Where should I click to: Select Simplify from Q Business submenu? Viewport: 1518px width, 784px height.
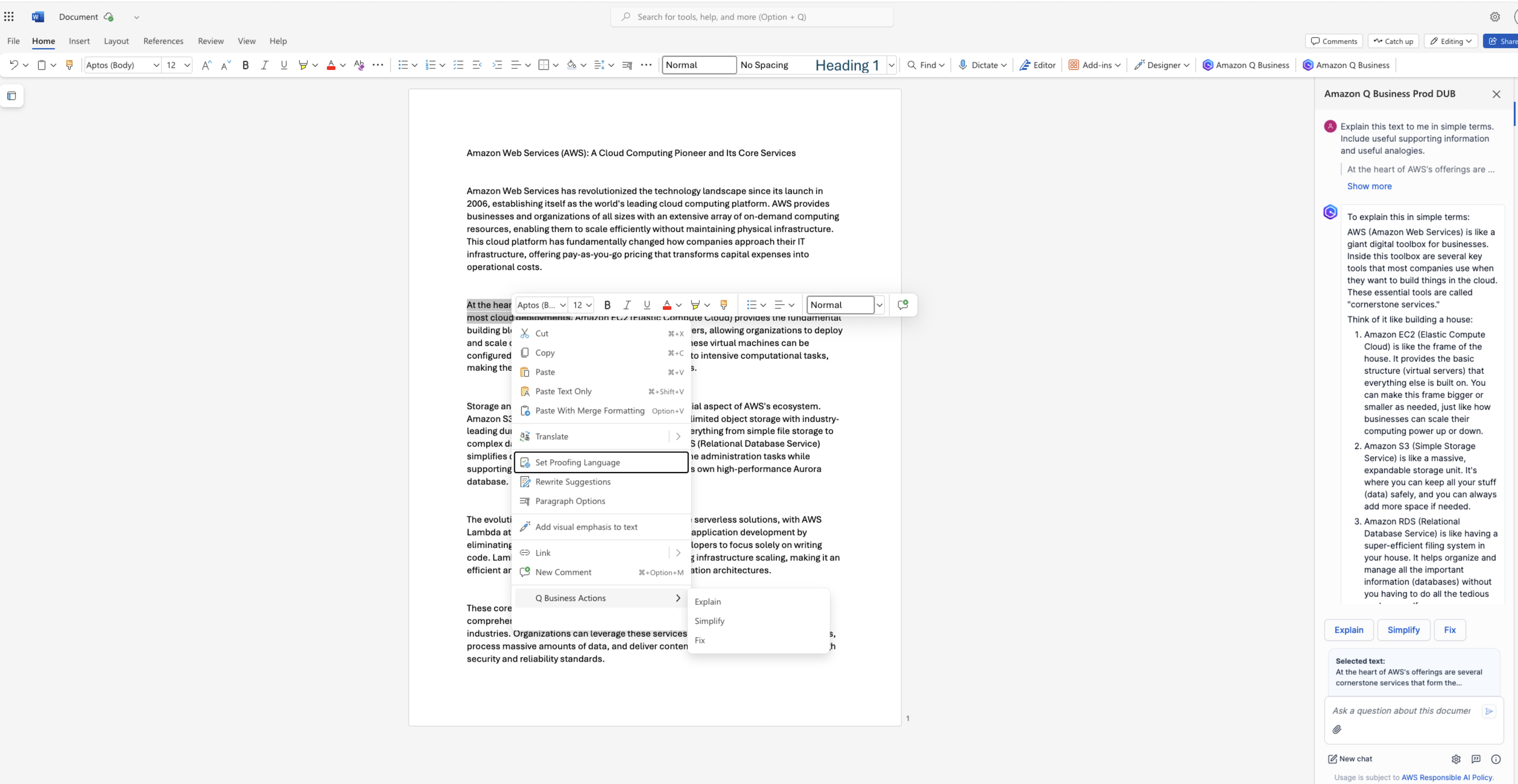(x=709, y=621)
